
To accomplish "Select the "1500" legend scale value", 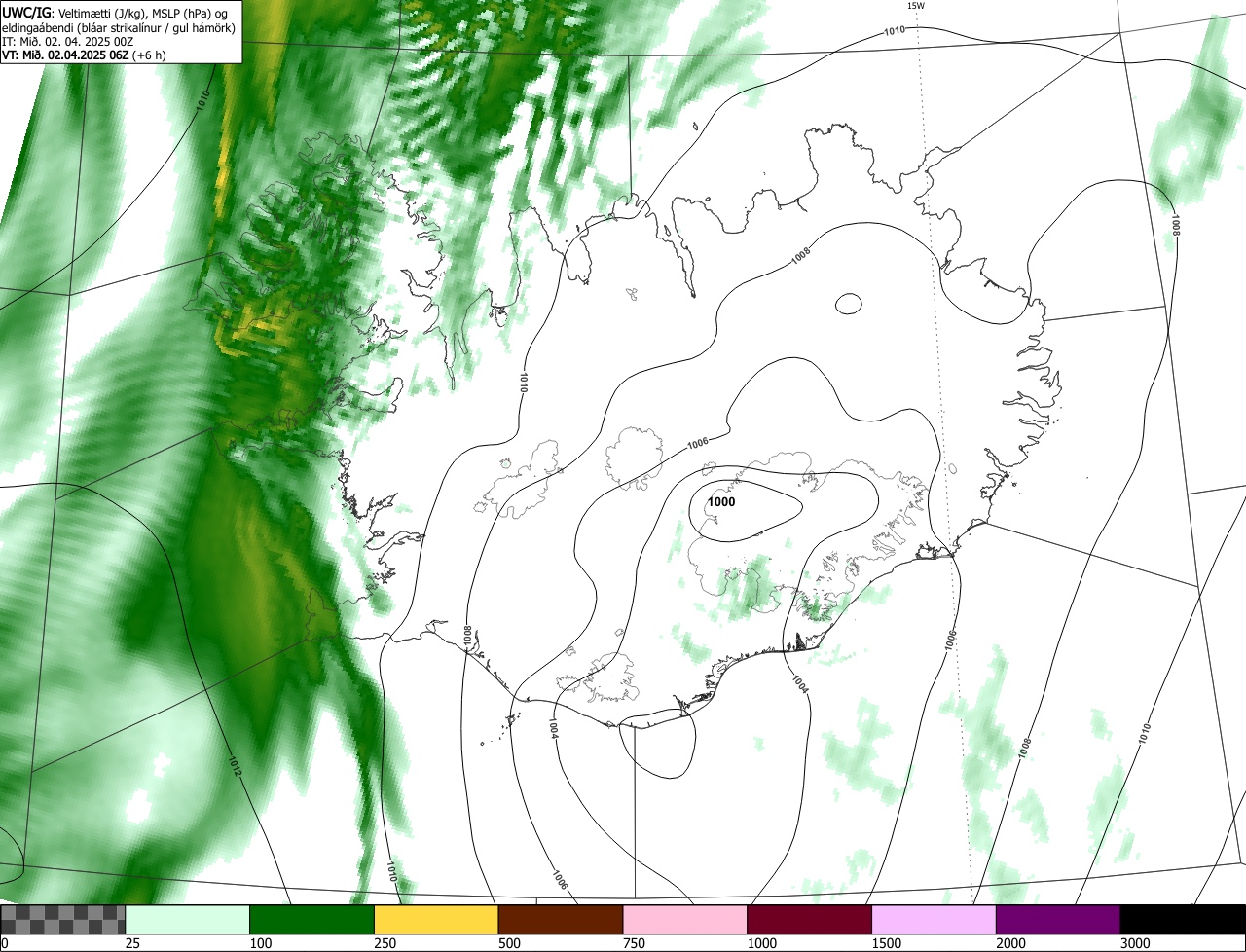I will pyautogui.click(x=887, y=943).
